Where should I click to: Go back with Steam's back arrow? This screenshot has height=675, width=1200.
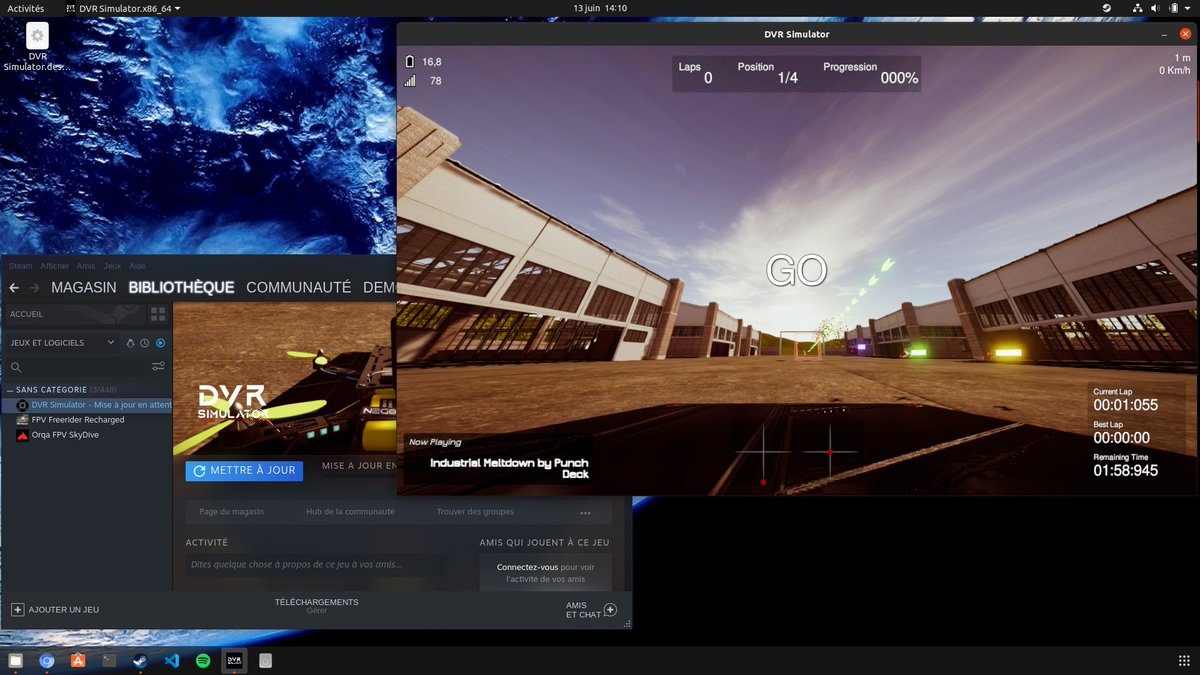(x=14, y=287)
